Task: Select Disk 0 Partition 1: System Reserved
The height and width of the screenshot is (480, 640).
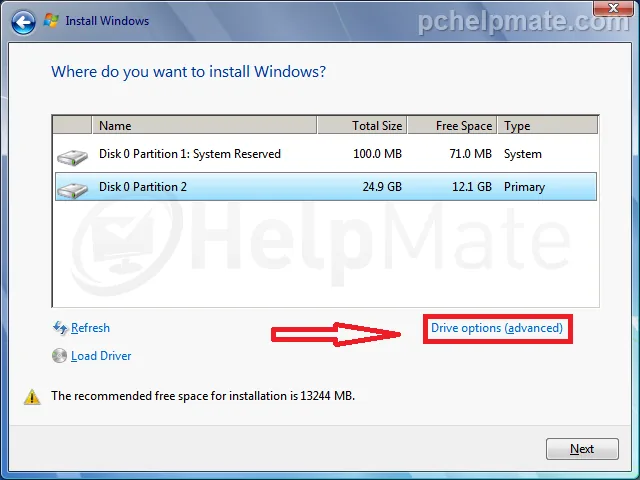Action: [326, 154]
